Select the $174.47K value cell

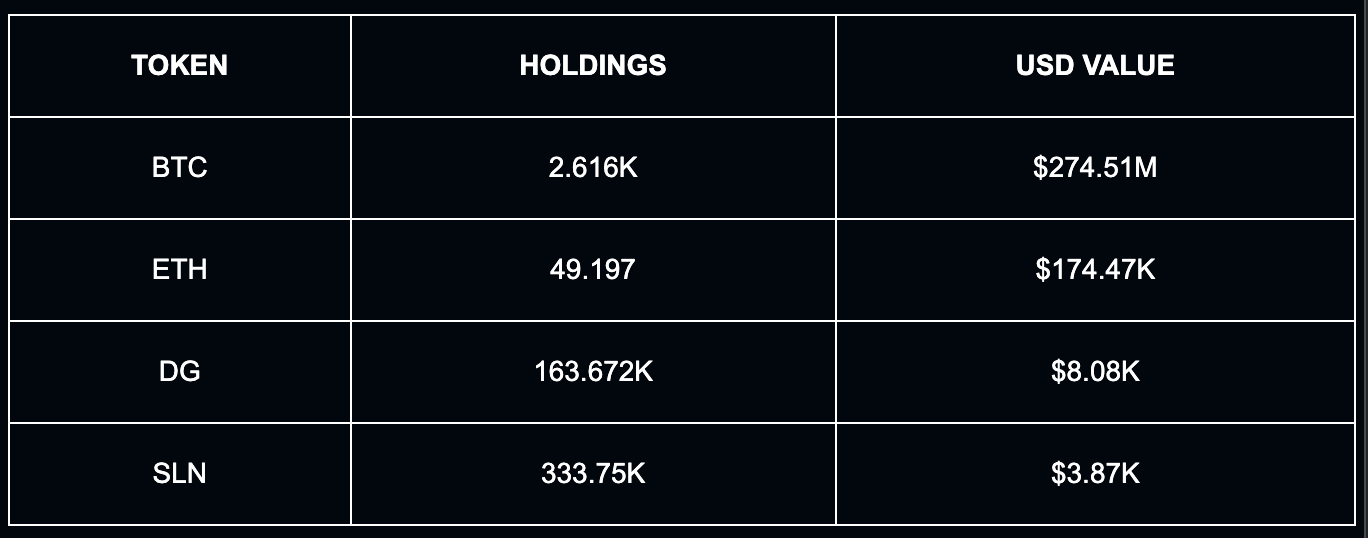coord(1095,269)
